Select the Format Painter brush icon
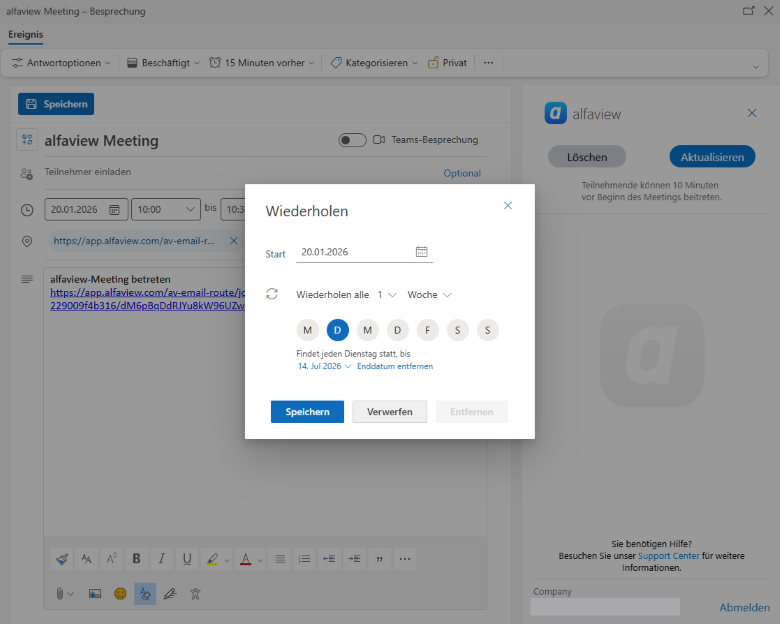This screenshot has height=624, width=780. pos(62,559)
